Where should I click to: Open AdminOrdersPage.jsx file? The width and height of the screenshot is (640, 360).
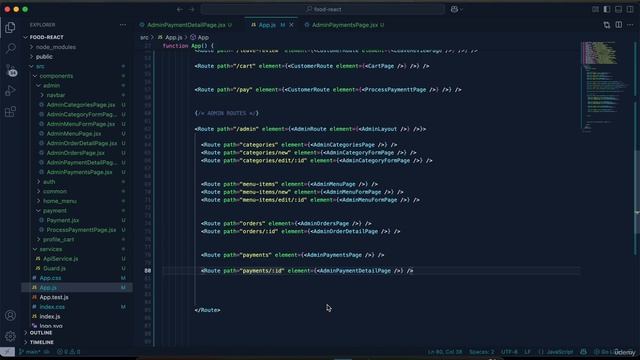(x=76, y=153)
